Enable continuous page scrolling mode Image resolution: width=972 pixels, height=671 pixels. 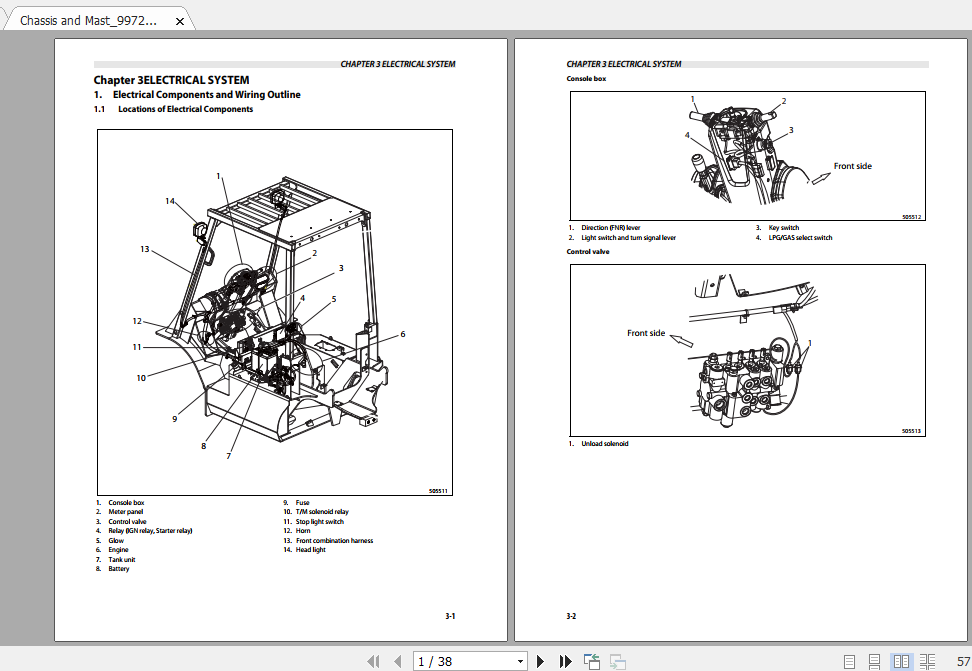[x=873, y=661]
